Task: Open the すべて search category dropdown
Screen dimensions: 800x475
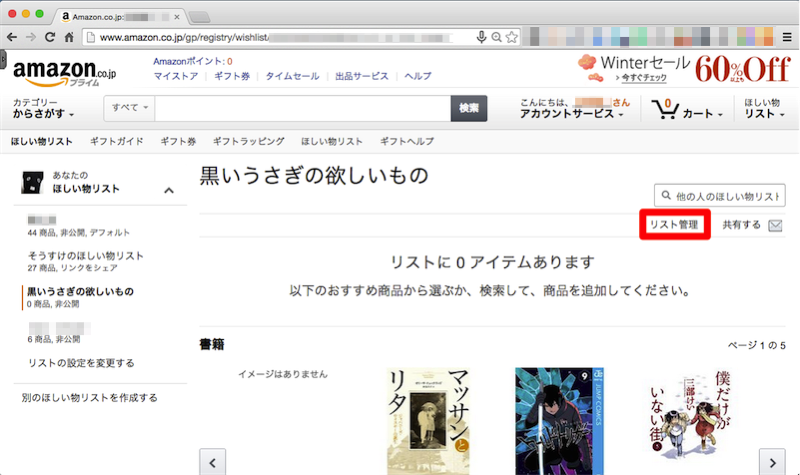Action: [x=130, y=108]
